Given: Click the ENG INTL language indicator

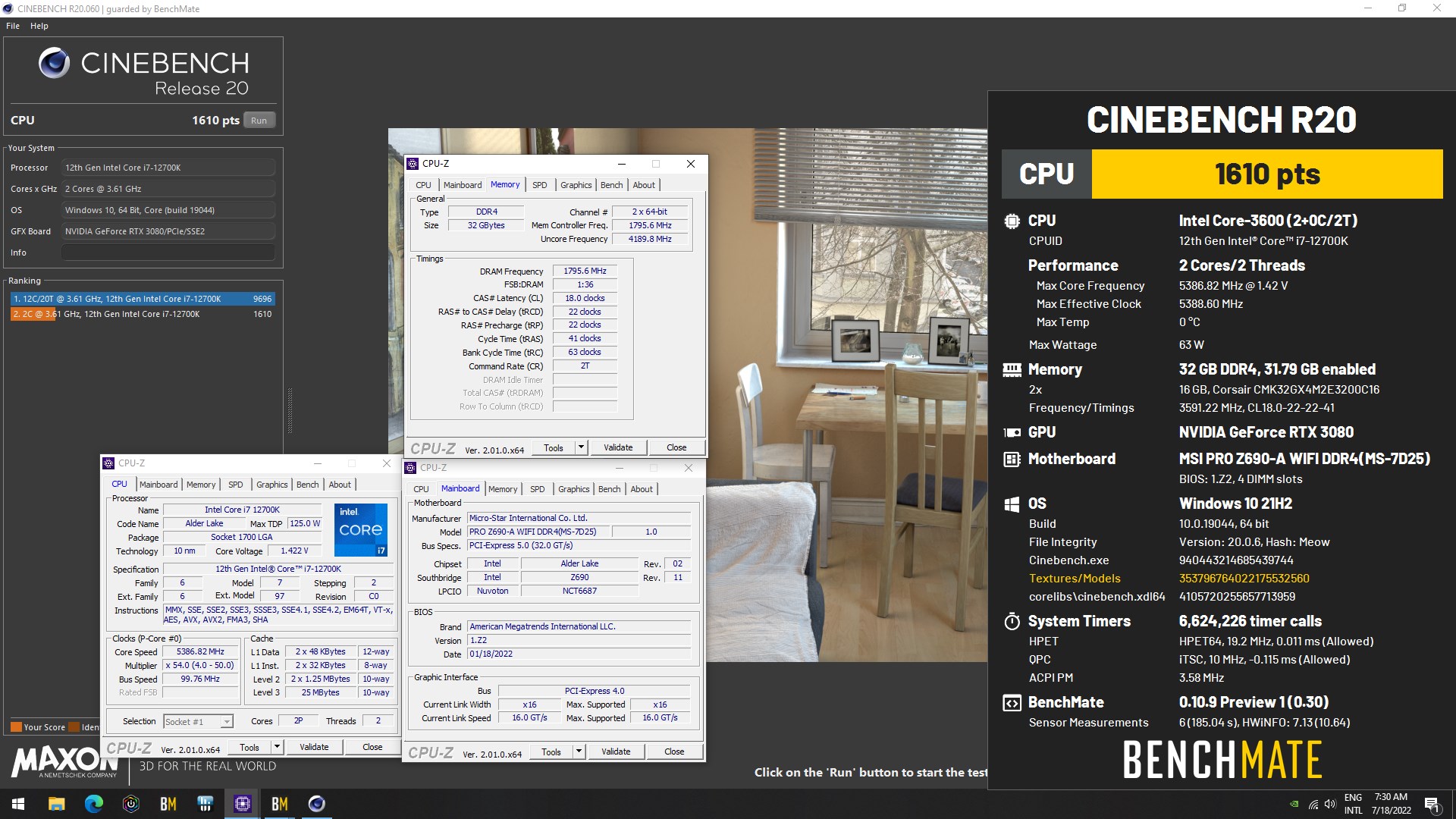Looking at the screenshot, I should 1353,804.
